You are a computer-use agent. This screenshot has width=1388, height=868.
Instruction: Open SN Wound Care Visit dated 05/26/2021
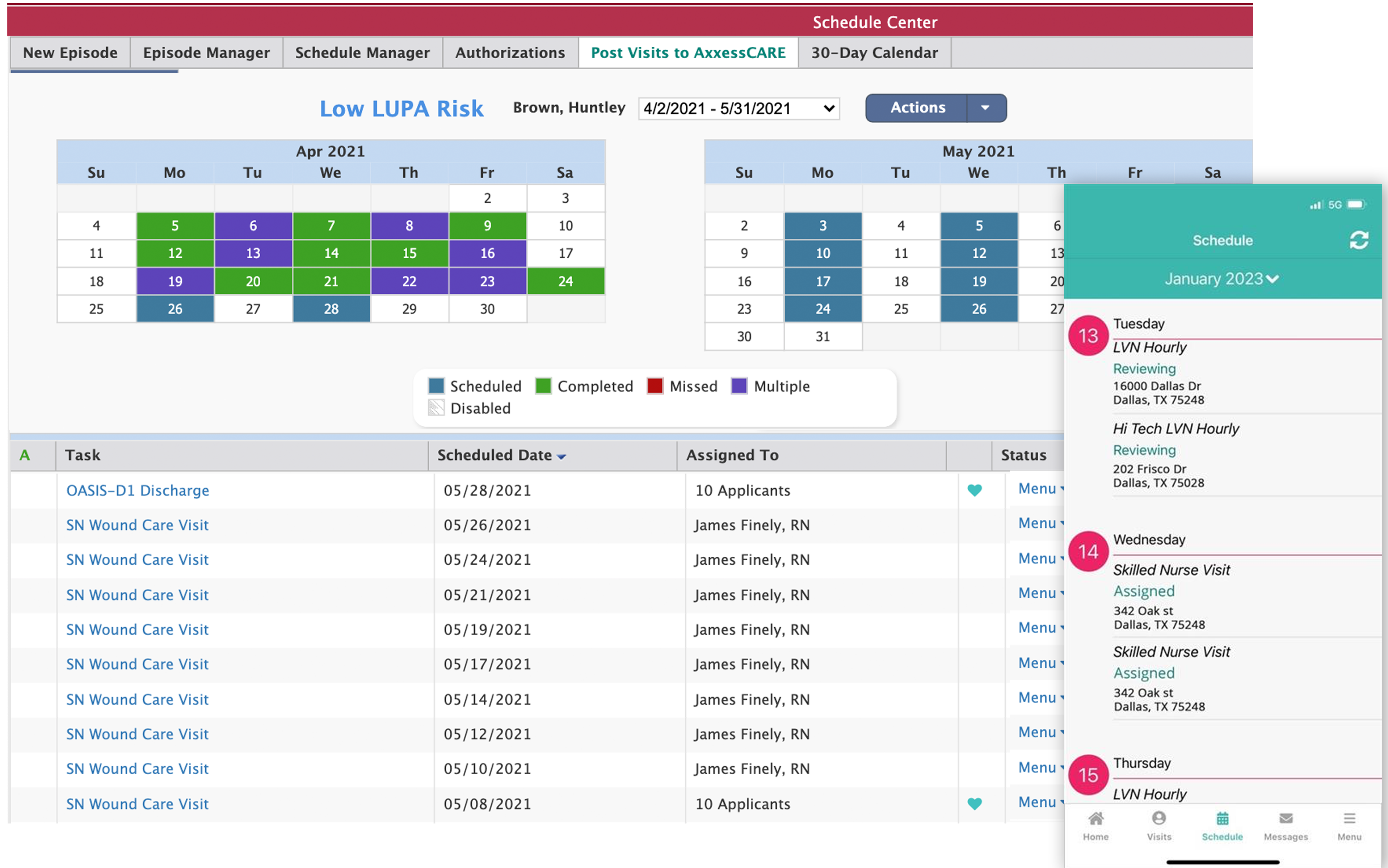point(137,525)
